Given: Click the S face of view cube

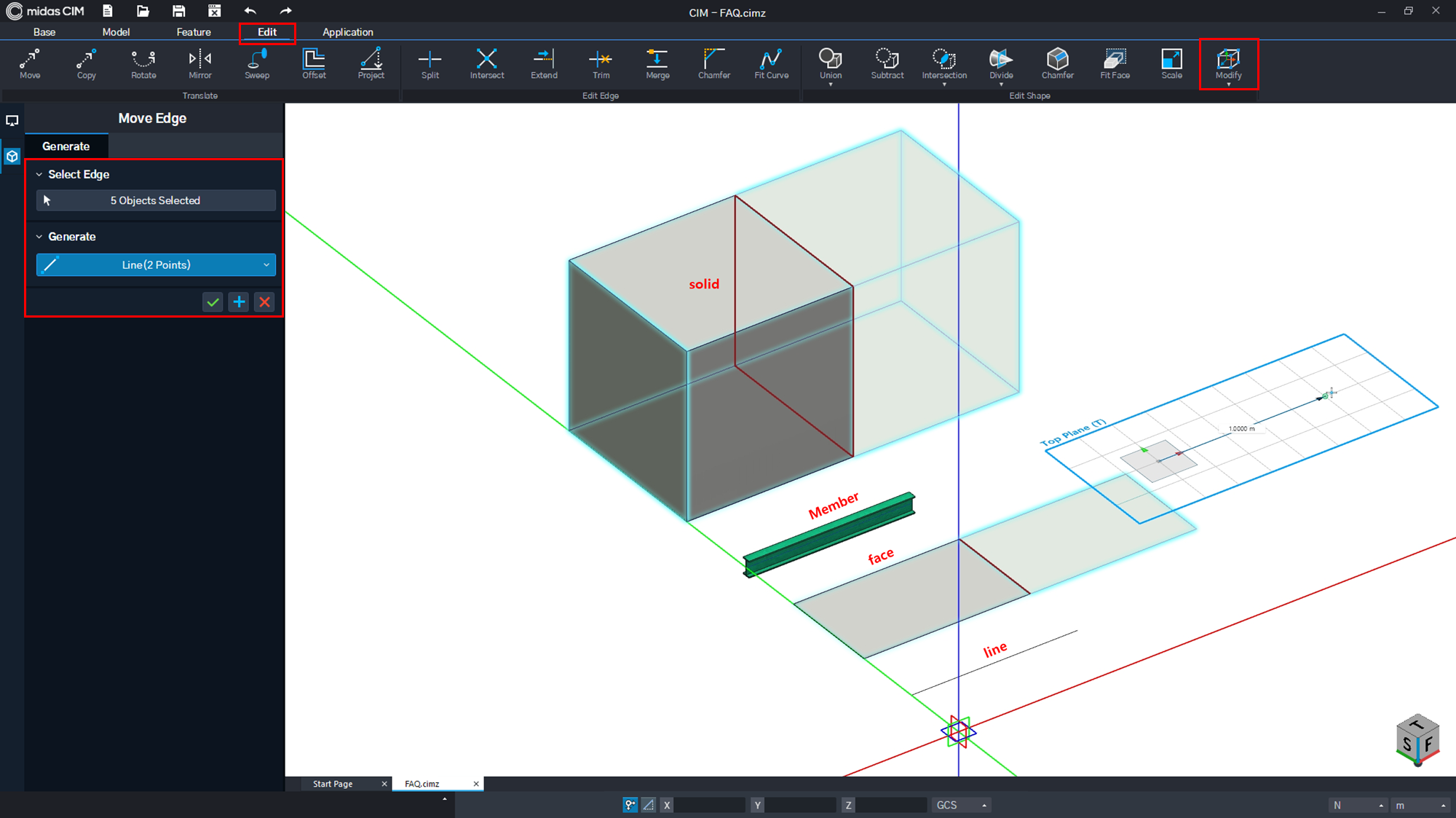Looking at the screenshot, I should pos(1406,744).
